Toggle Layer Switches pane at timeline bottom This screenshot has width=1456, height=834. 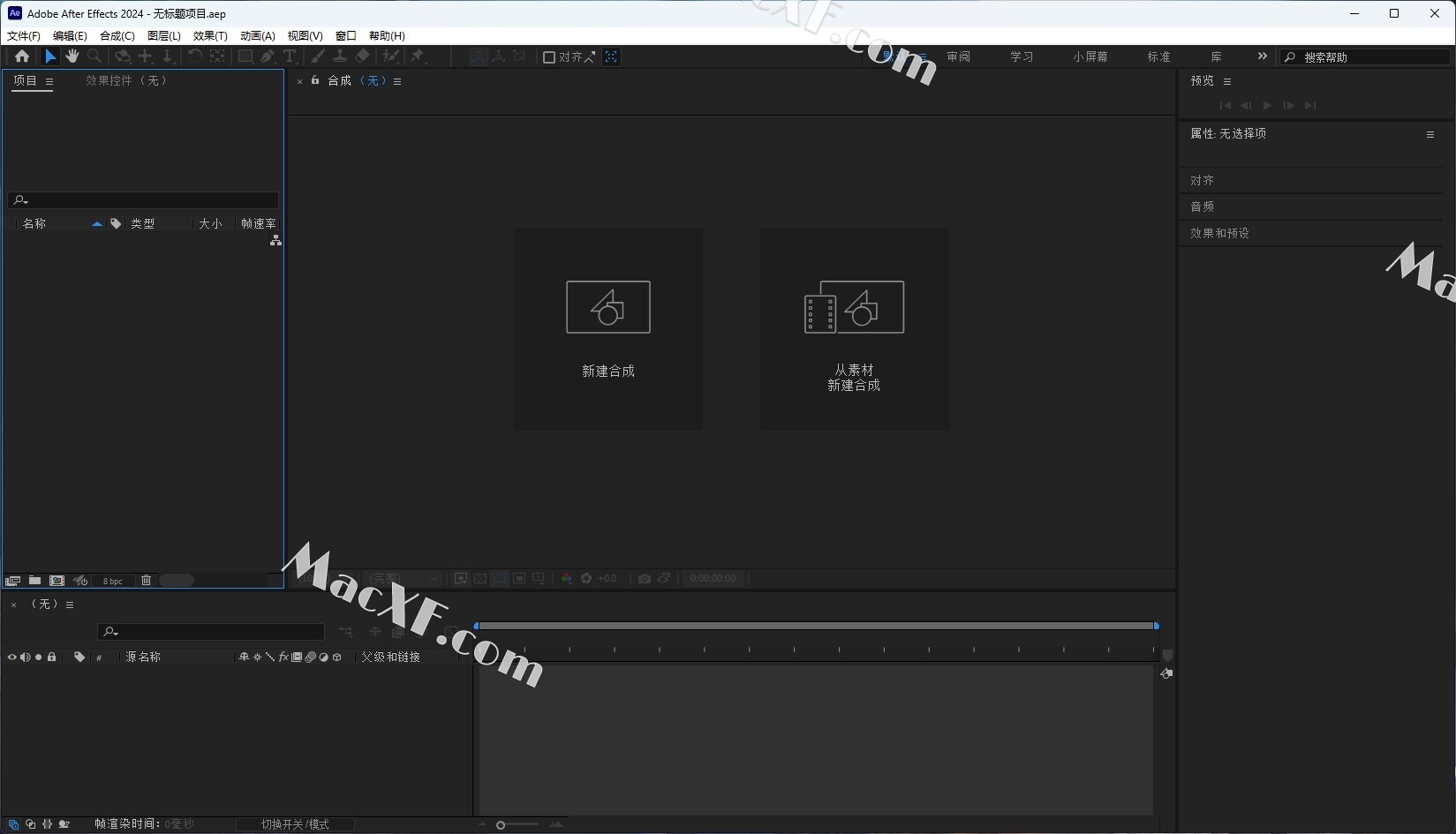point(13,824)
